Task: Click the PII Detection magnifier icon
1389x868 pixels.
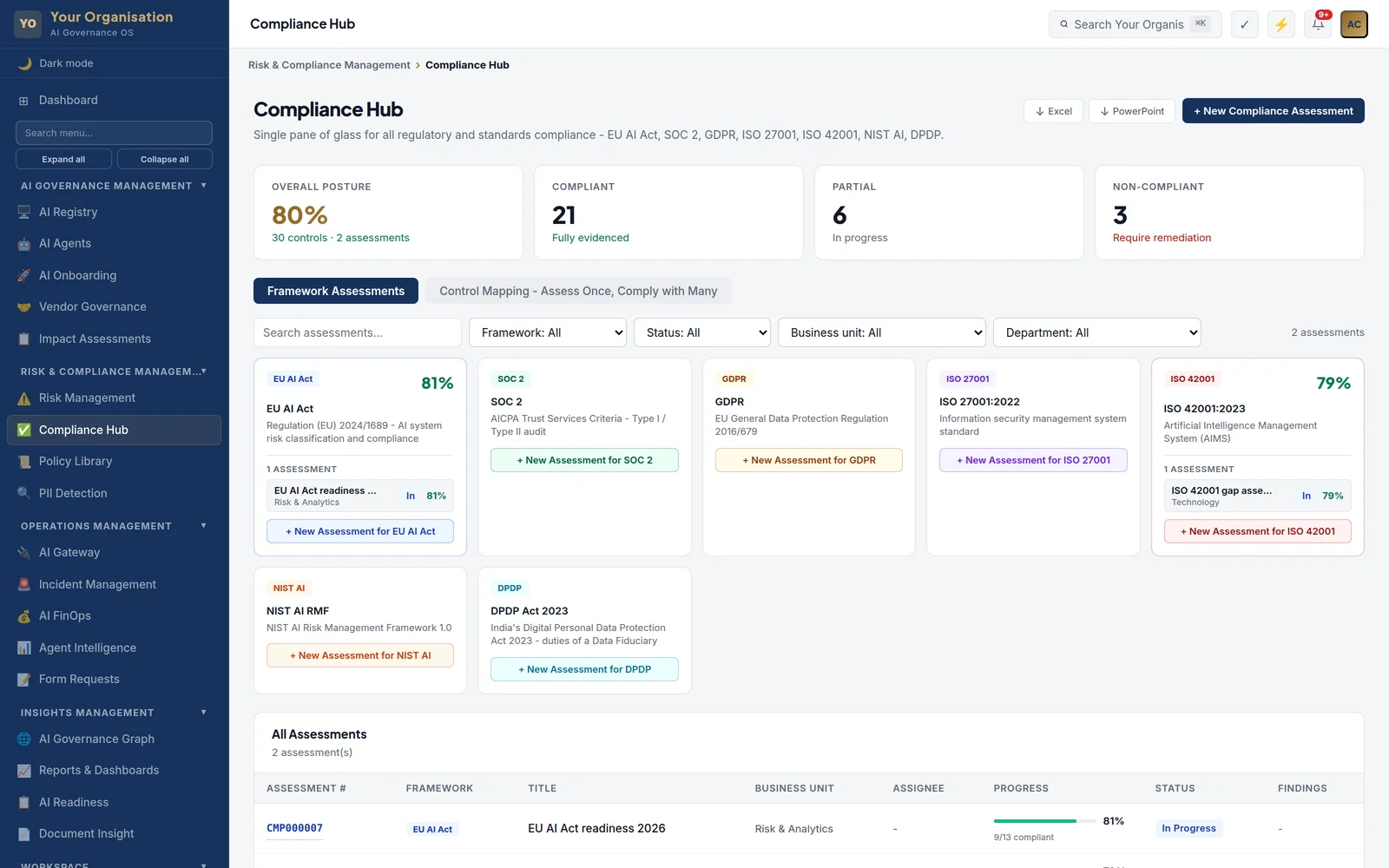Action: click(x=24, y=494)
